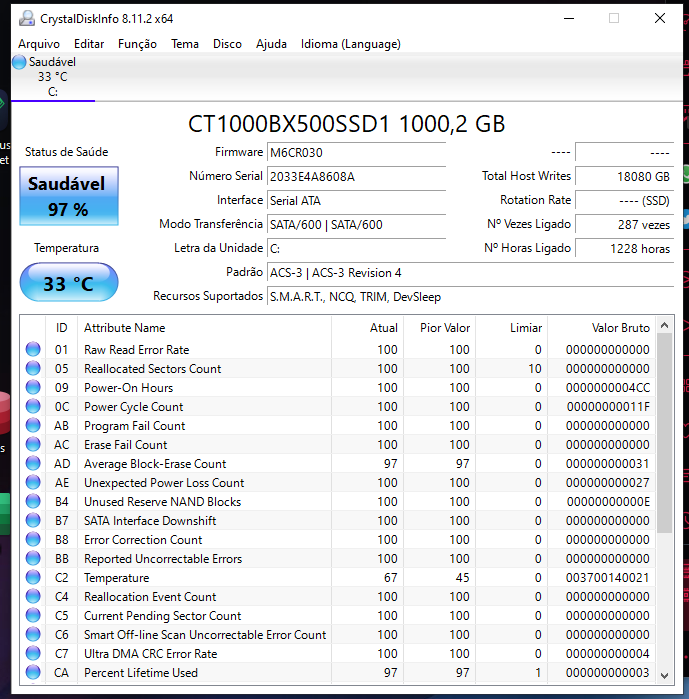
Task: Click status orb for Smart Off-line Scan row
Action: point(33,634)
